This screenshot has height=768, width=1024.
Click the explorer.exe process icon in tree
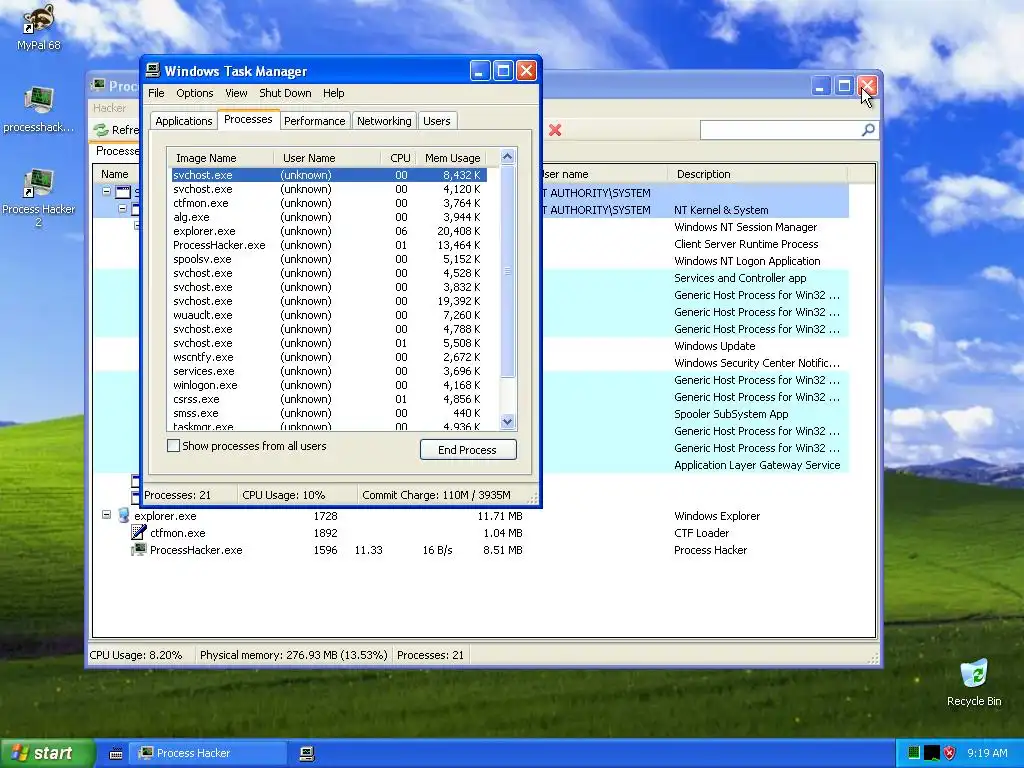(123, 516)
